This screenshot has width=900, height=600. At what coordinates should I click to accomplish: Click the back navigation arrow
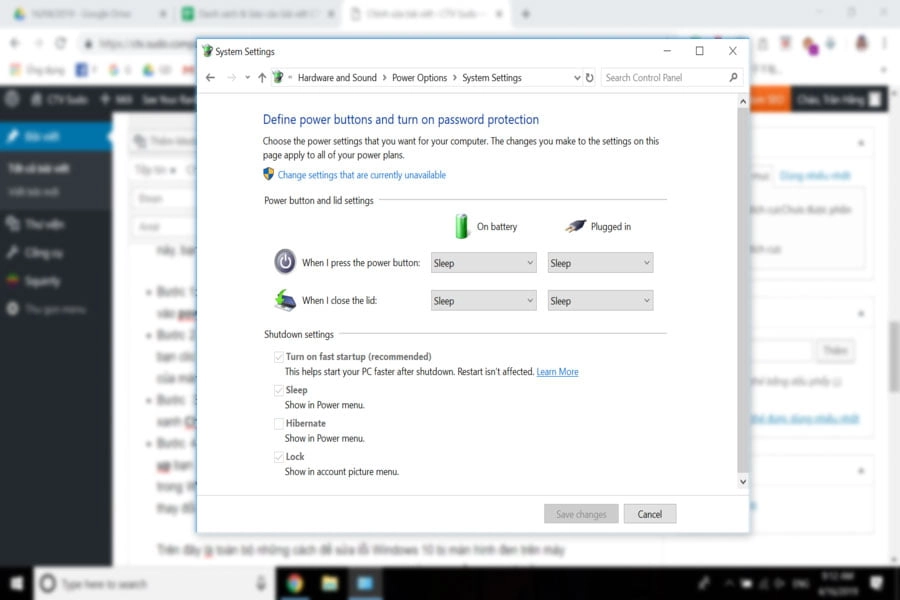pos(211,77)
